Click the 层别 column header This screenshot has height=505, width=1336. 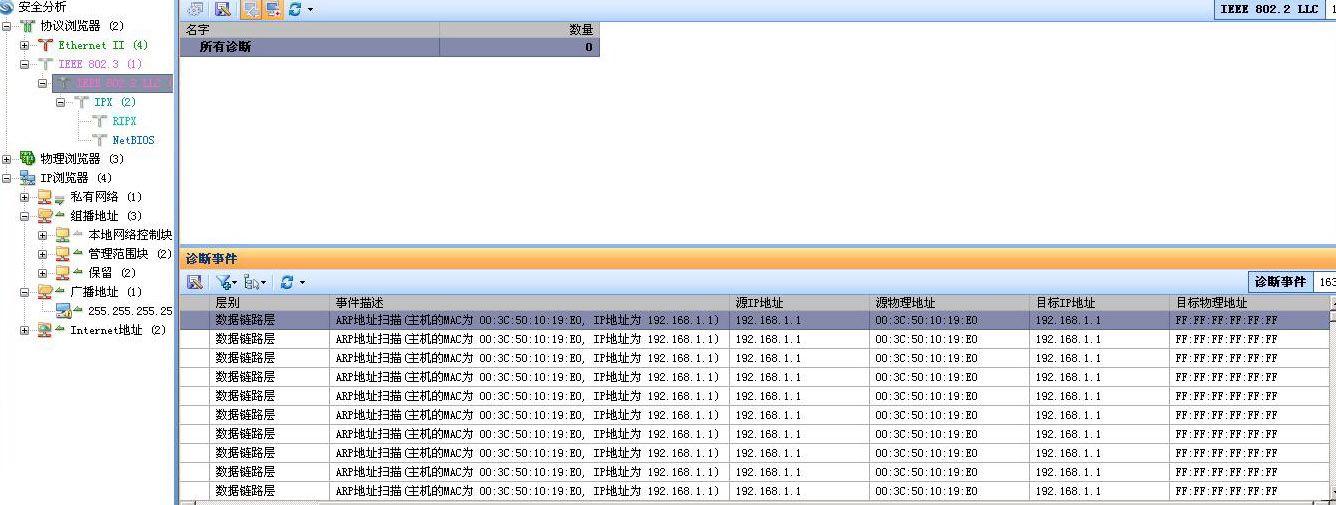pos(270,302)
